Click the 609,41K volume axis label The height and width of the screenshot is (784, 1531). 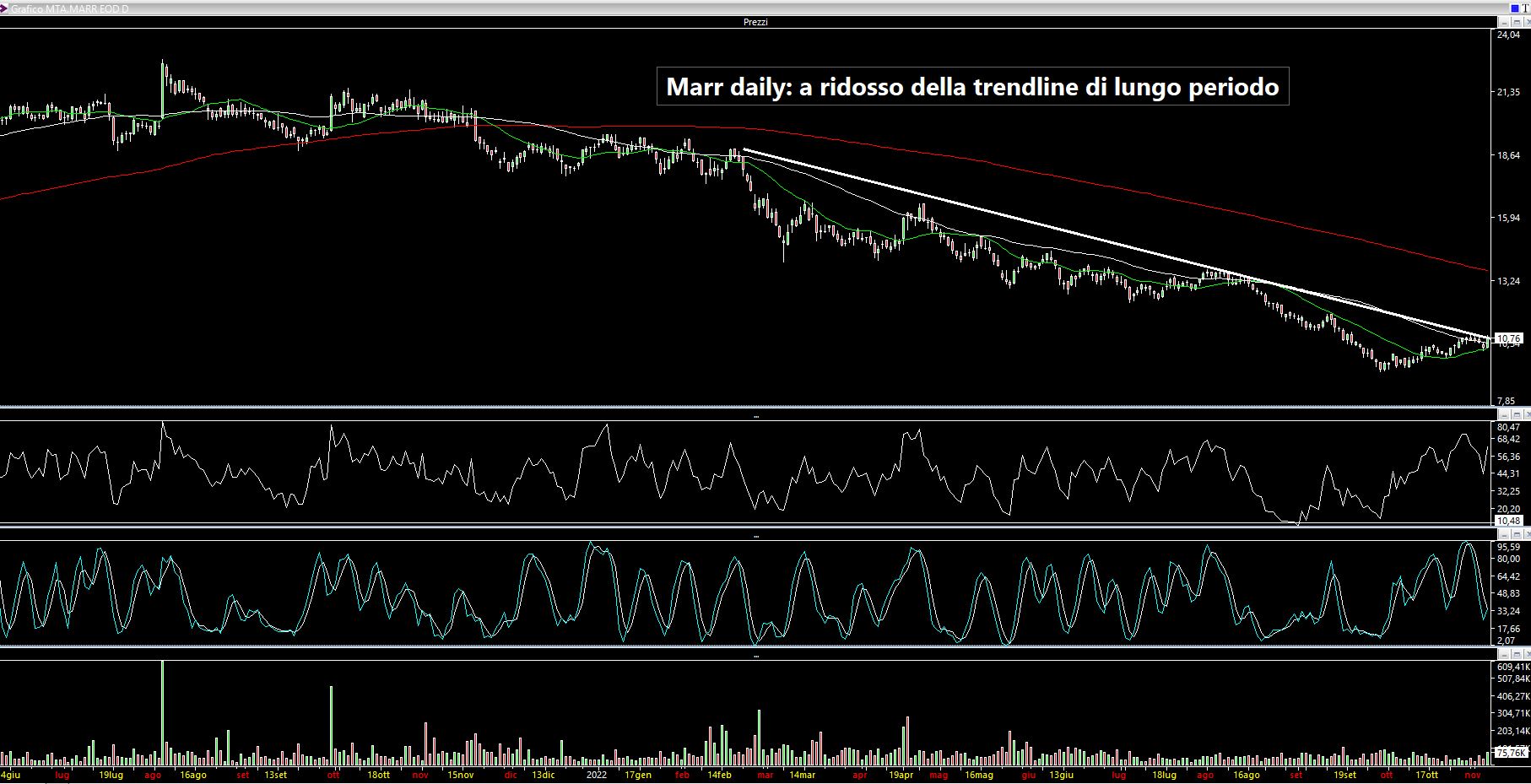pos(1513,667)
